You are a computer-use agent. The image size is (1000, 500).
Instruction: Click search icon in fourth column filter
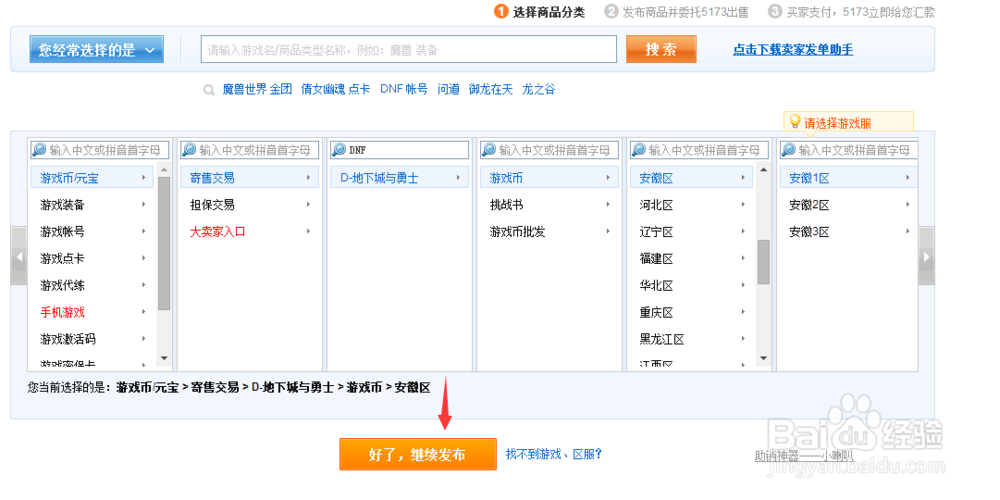coord(489,150)
